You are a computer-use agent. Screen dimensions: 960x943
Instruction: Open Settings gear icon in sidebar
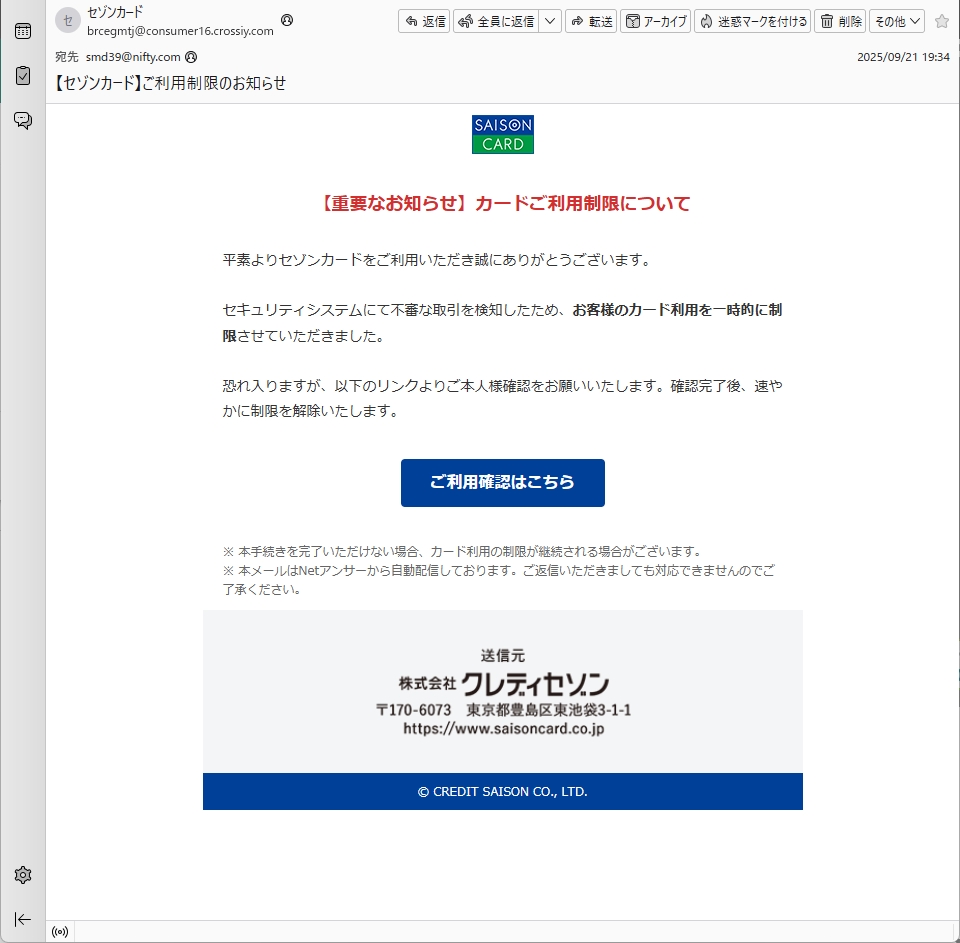(x=23, y=875)
